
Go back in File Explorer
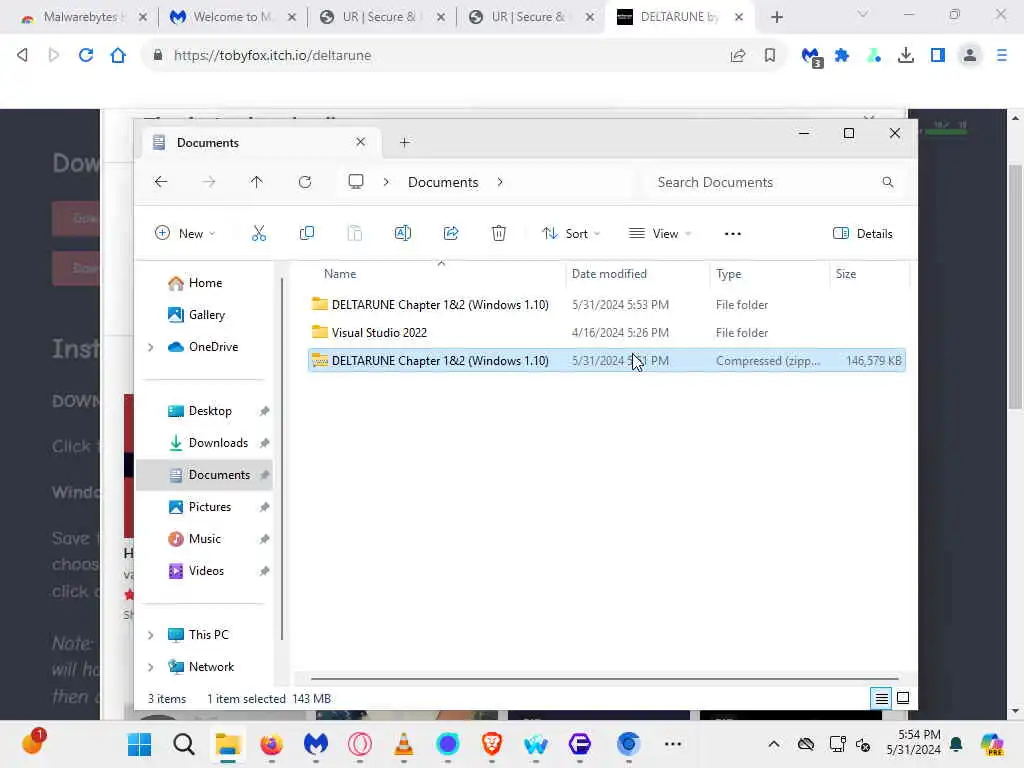tap(161, 182)
